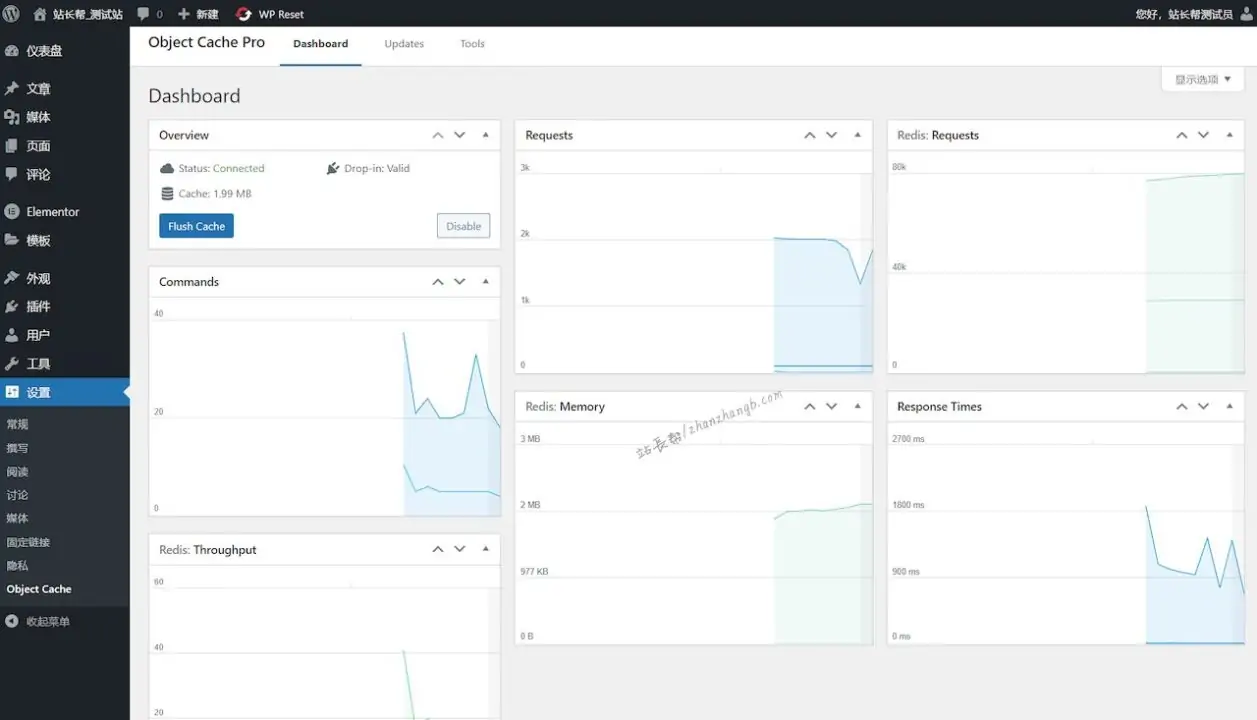The width and height of the screenshot is (1257, 720).
Task: Switch to the Tools tab
Action: [x=471, y=44]
